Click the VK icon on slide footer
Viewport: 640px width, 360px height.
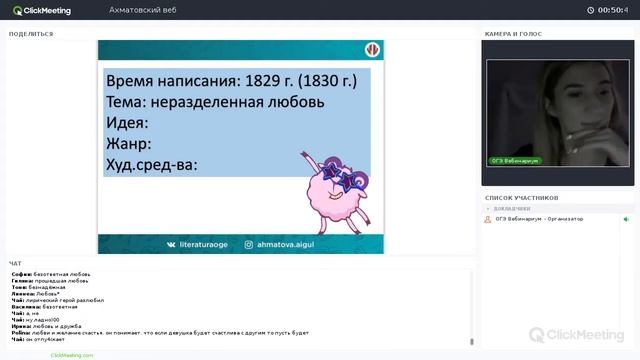tap(171, 244)
